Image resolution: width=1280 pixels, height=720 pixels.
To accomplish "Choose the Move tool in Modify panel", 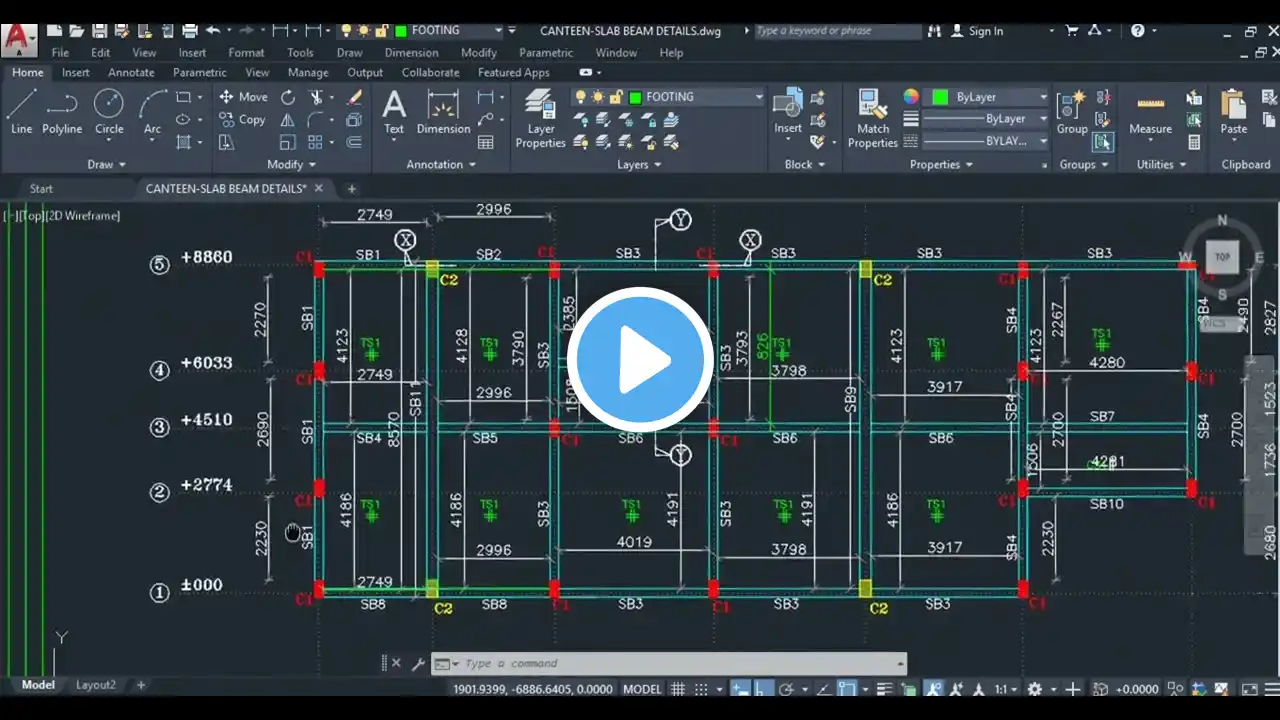I will 243,97.
